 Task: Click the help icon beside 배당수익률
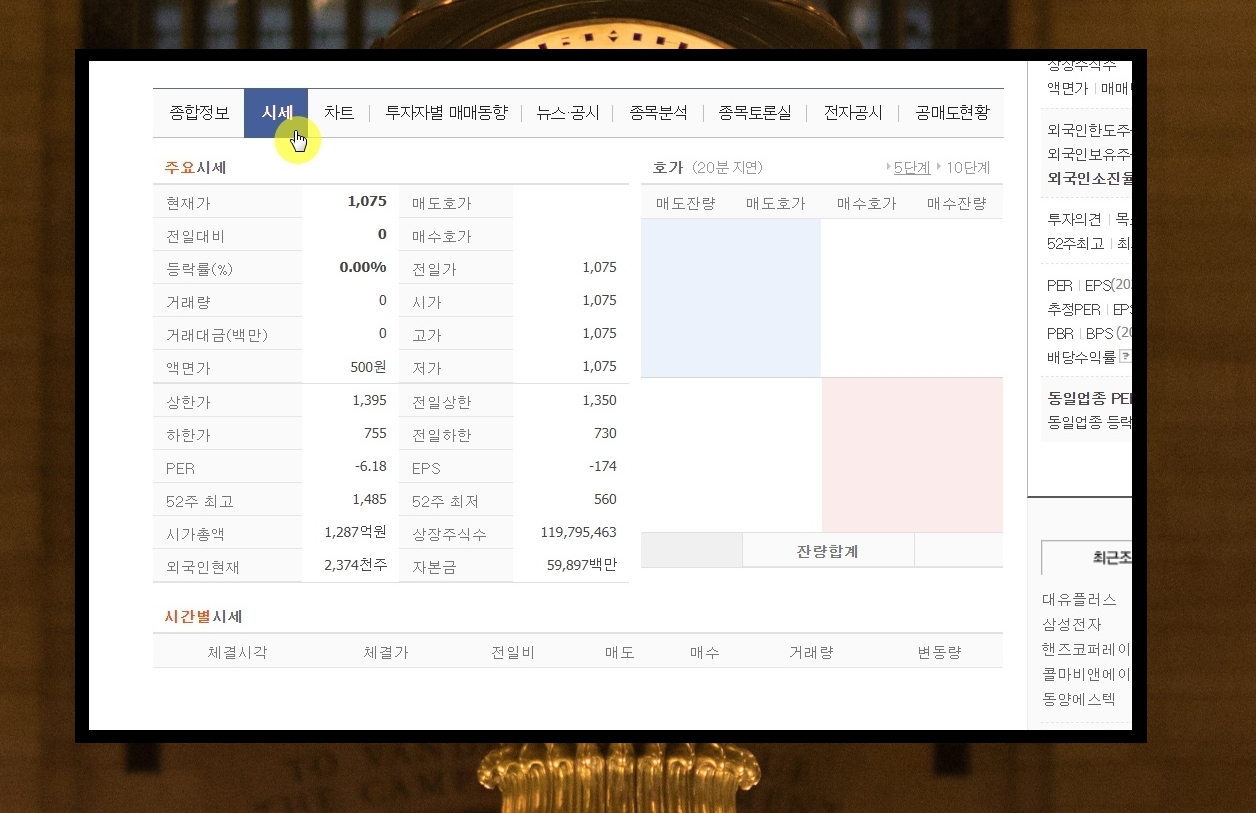pos(1125,357)
